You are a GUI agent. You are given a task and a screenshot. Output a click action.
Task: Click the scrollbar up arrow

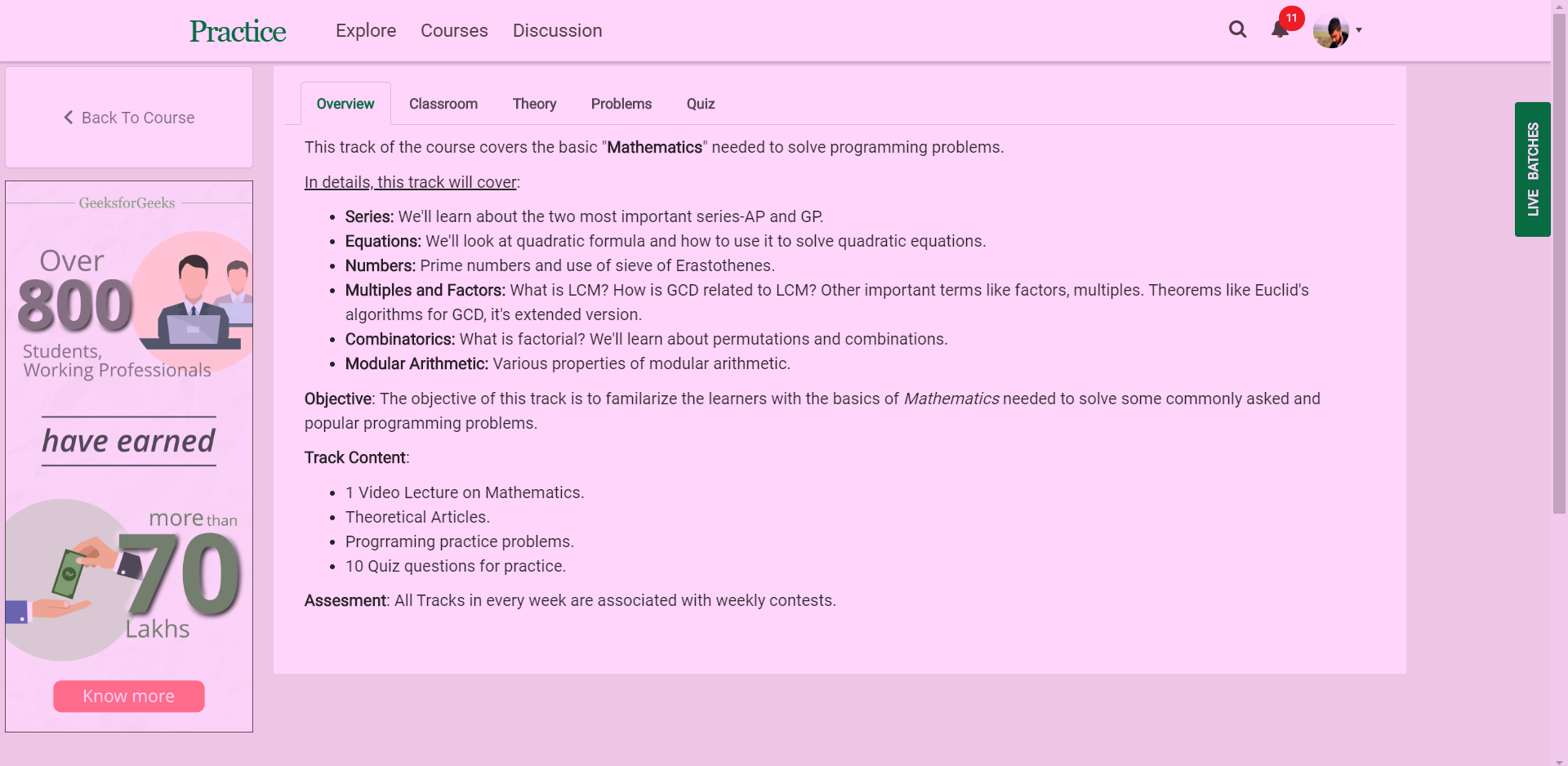click(1560, 7)
